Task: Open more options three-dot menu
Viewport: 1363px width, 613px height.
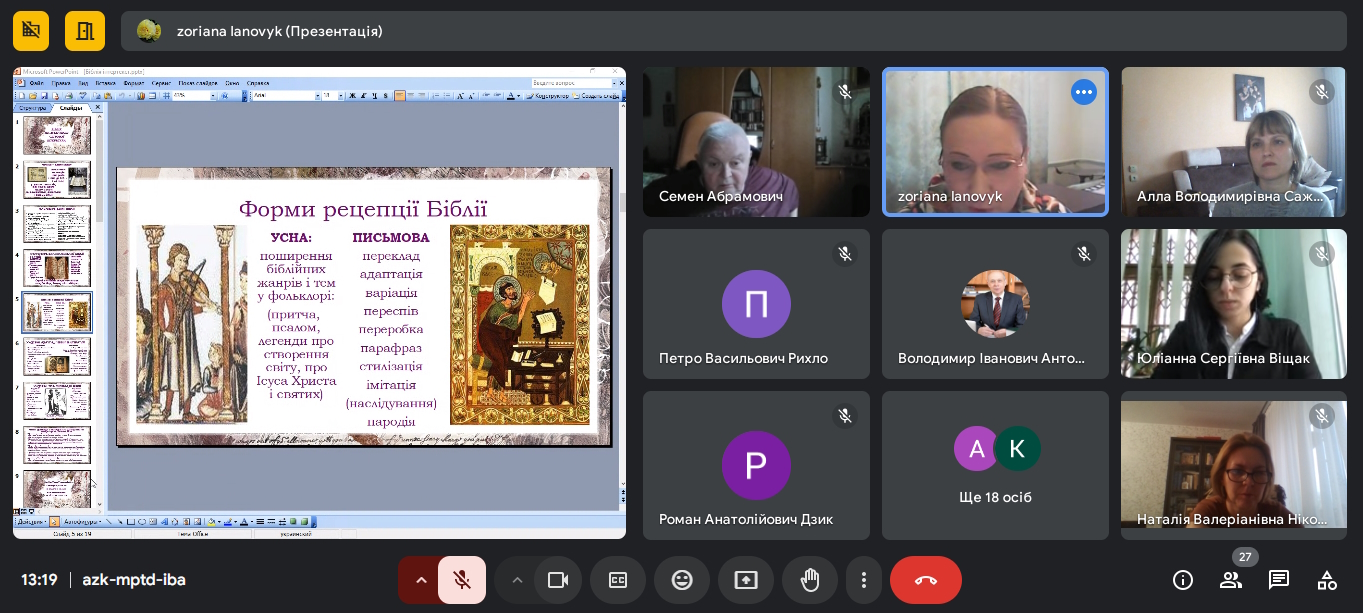Action: click(864, 580)
